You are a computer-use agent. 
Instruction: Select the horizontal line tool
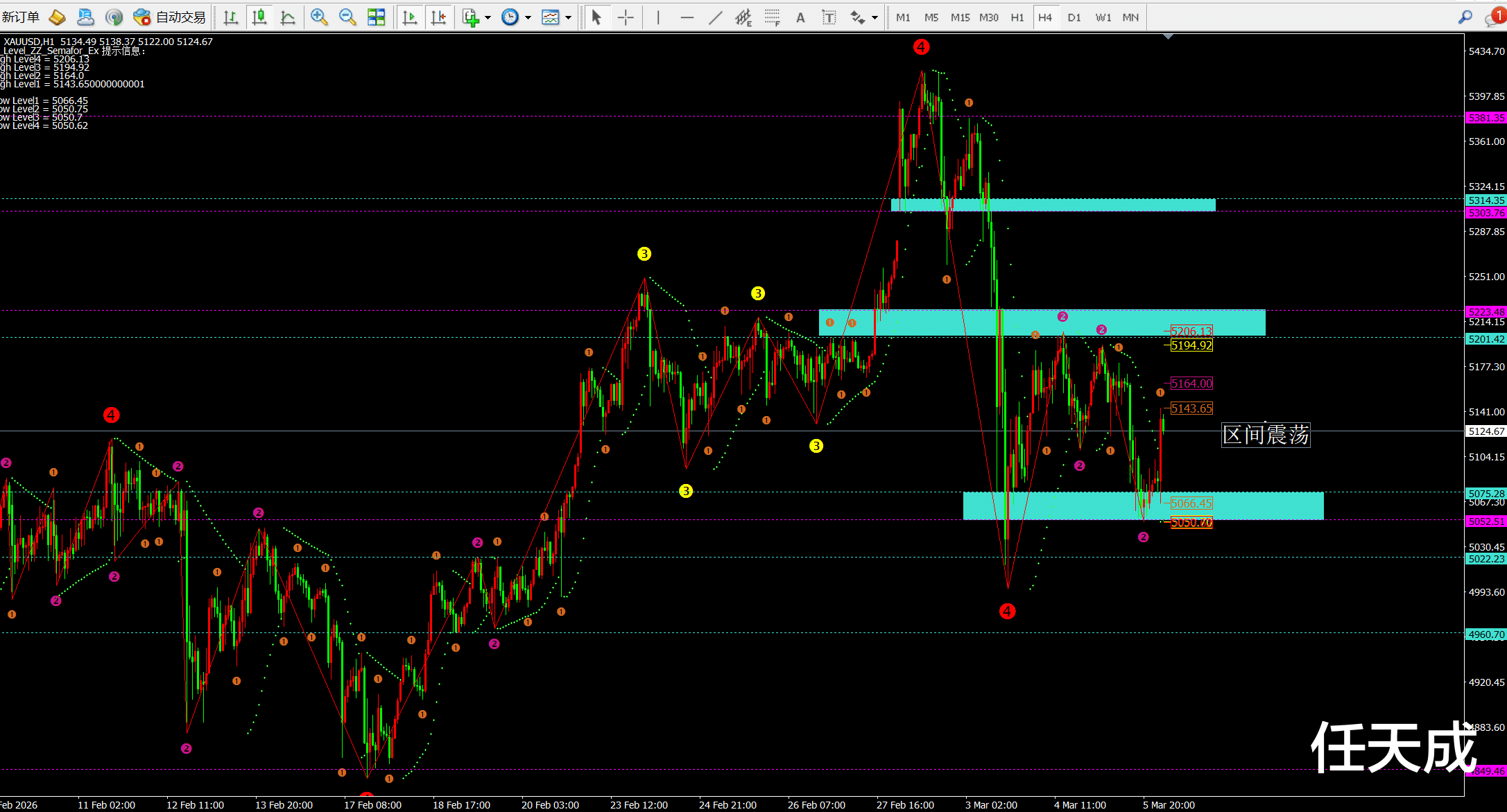(x=687, y=17)
